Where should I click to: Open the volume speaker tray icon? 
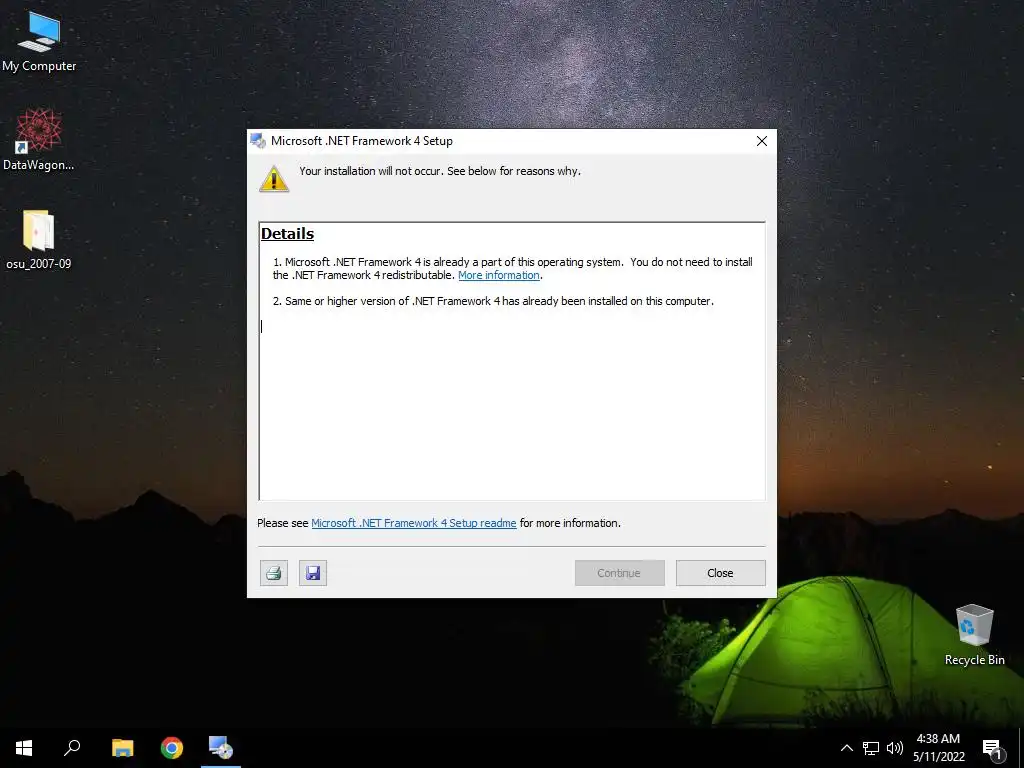(895, 748)
